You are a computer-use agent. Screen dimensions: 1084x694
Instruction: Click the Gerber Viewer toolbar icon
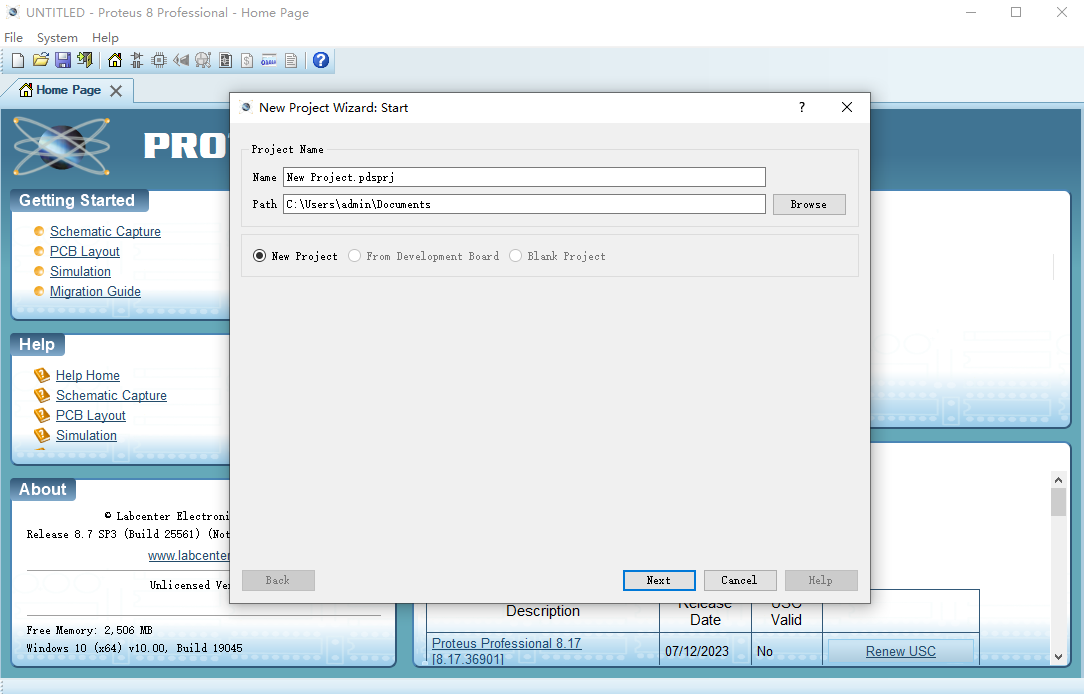pyautogui.click(x=203, y=60)
